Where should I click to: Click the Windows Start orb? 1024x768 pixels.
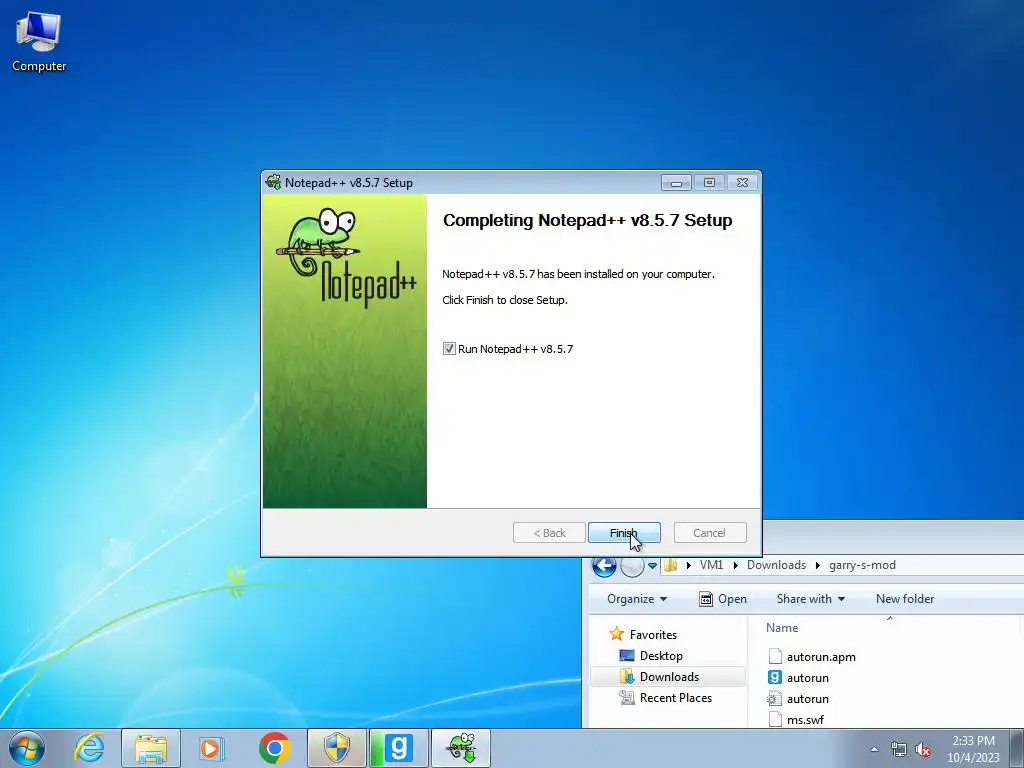point(27,748)
